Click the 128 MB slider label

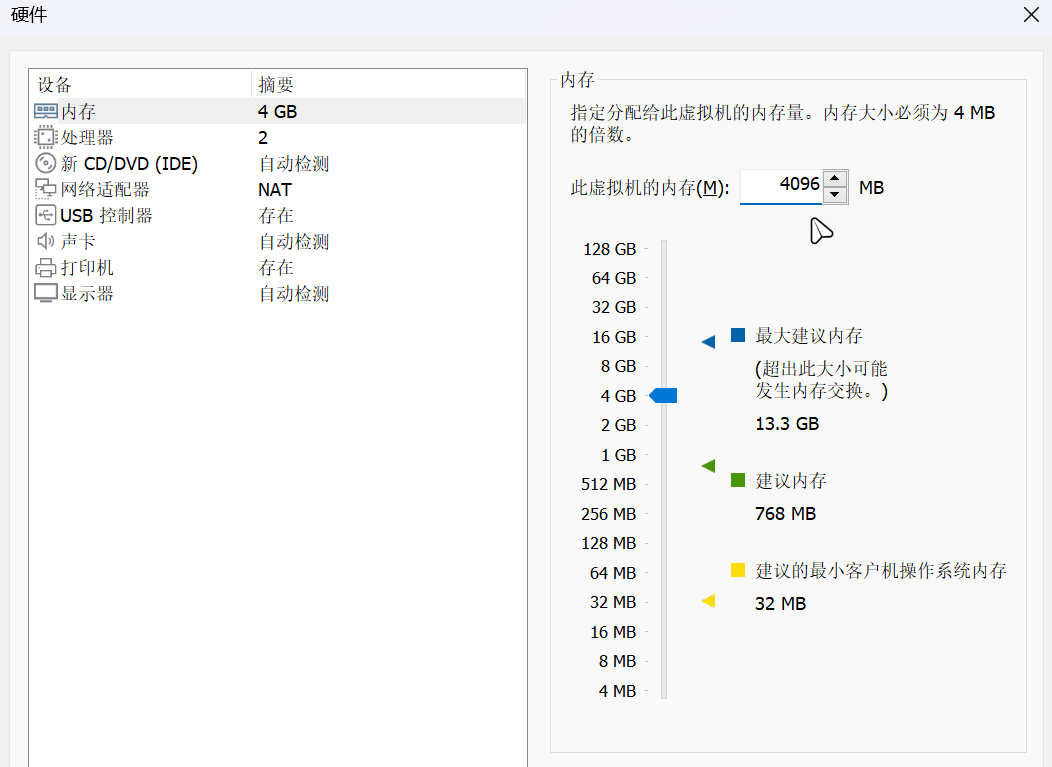608,543
